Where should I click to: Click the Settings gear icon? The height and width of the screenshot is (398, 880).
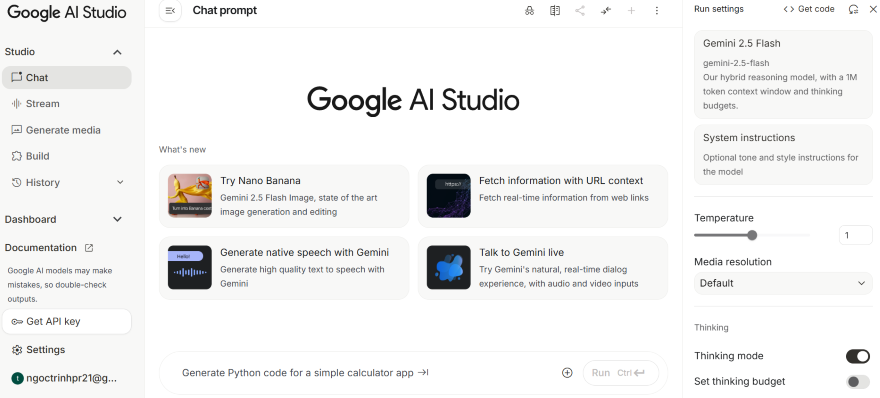pyautogui.click(x=17, y=350)
